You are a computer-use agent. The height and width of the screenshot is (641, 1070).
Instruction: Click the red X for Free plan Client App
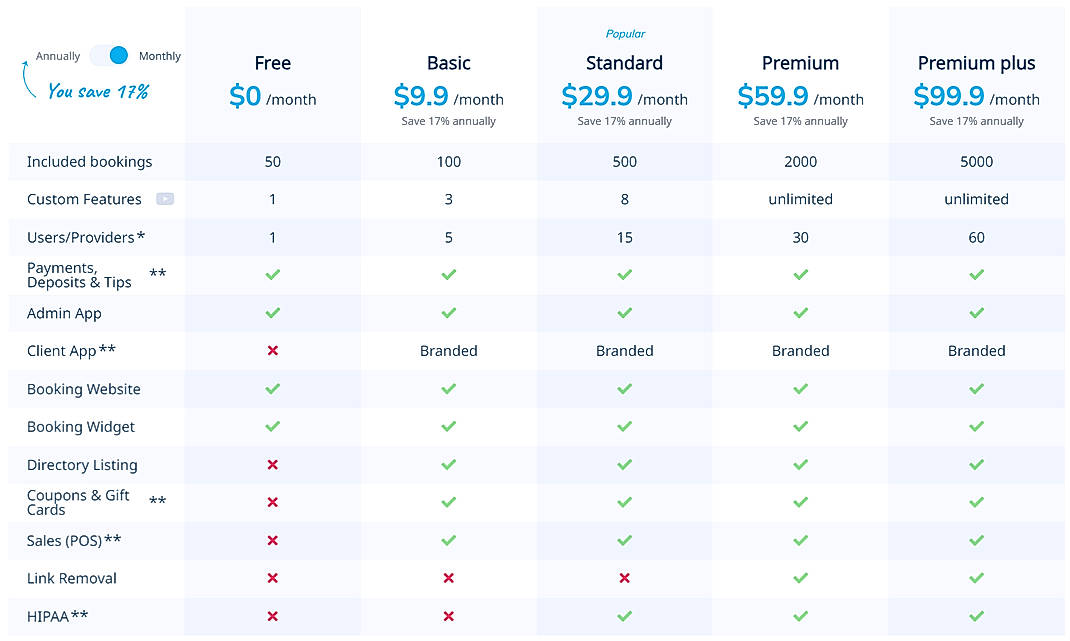272,351
